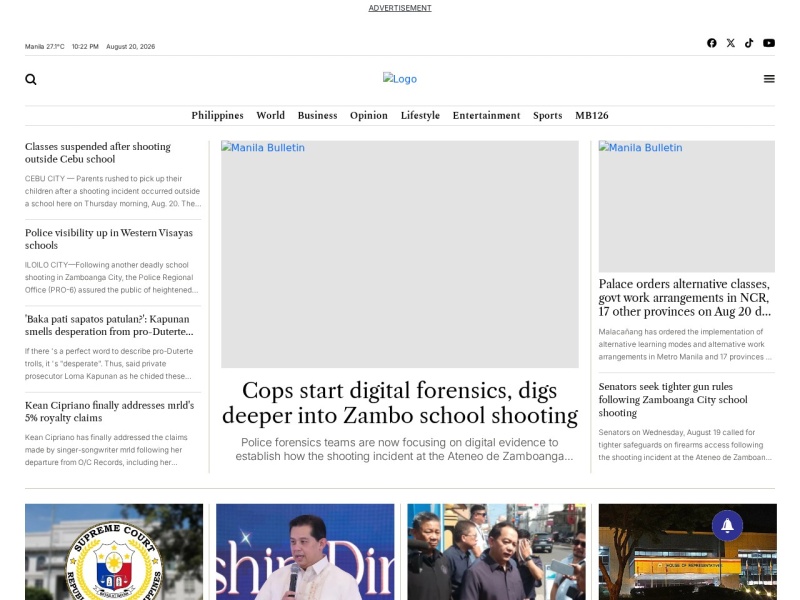Open the YouTube social icon
The width and height of the screenshot is (800, 600).
point(769,43)
